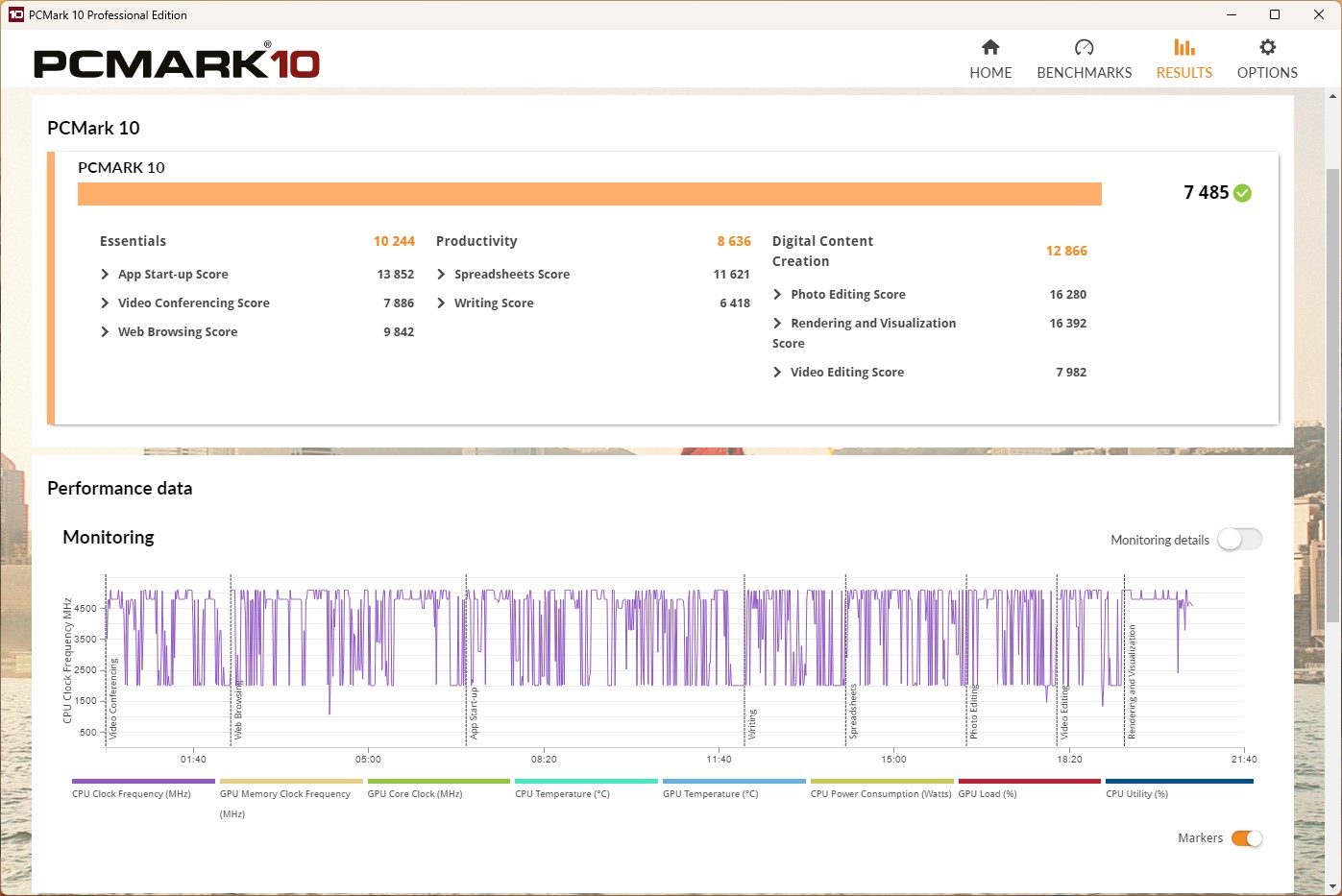Click the Video Editing marker on chart
This screenshot has height=896, width=1342.
[x=1064, y=713]
